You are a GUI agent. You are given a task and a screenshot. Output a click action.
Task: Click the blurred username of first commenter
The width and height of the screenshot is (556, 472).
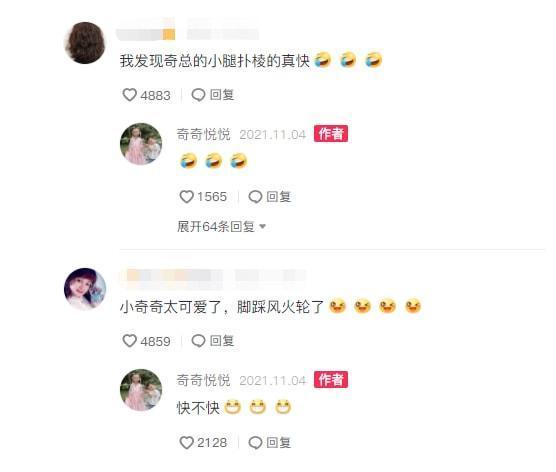[188, 33]
